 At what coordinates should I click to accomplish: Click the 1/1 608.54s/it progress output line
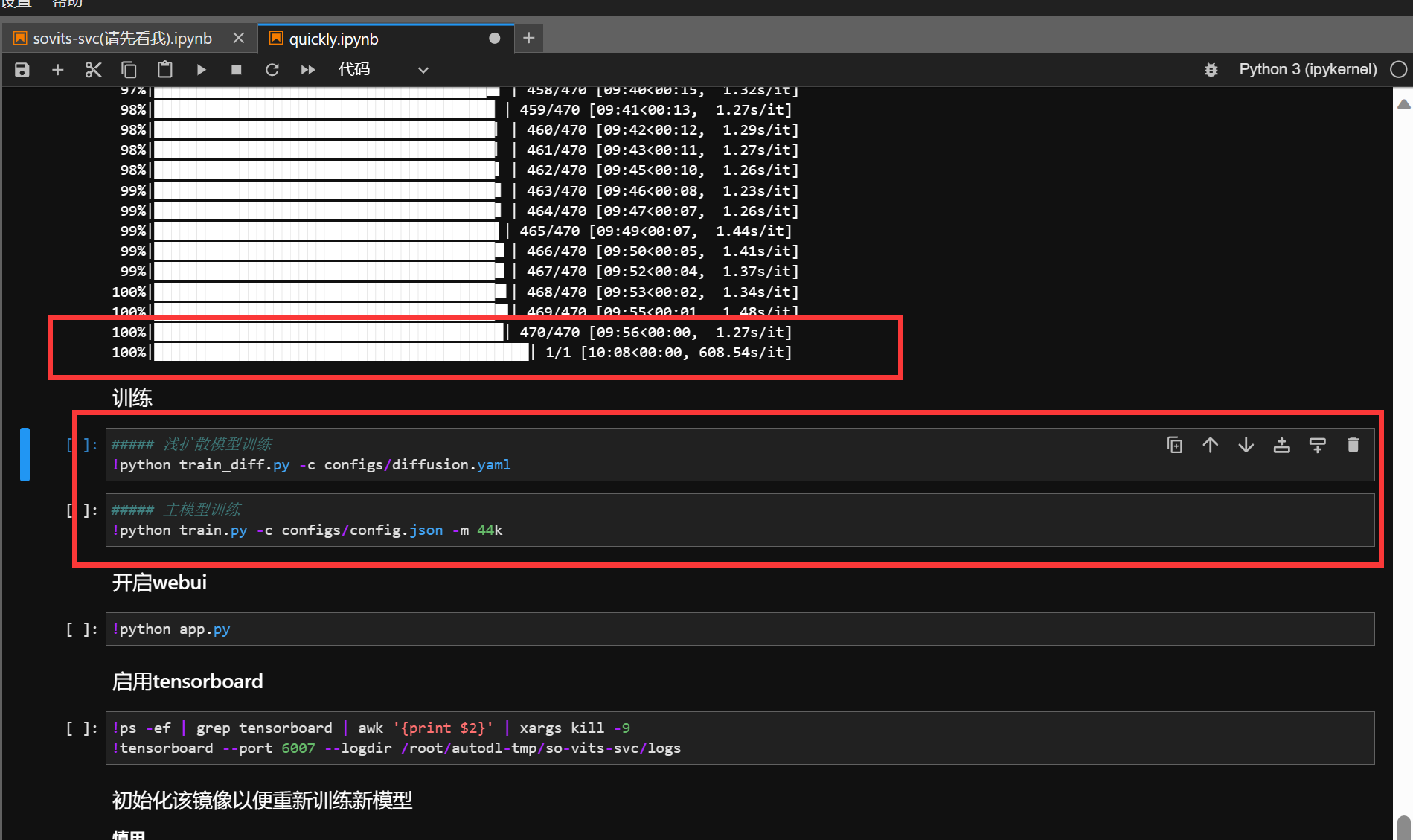point(452,352)
